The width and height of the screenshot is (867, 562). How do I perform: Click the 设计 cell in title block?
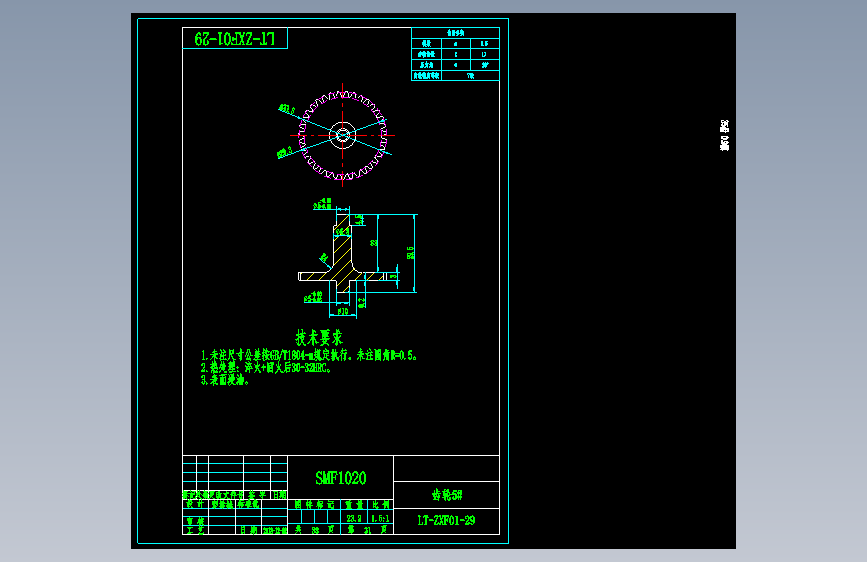(x=195, y=504)
